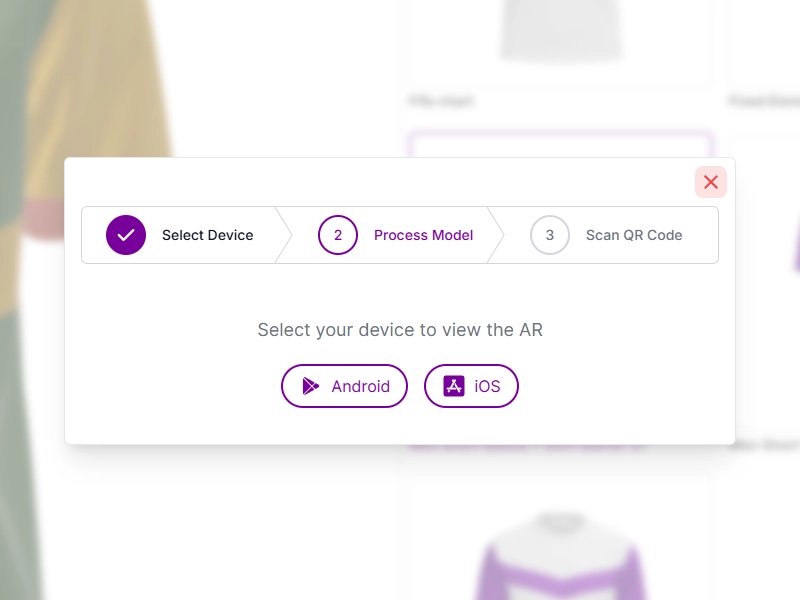
Task: Click the chevron after Process Model
Action: pos(492,235)
